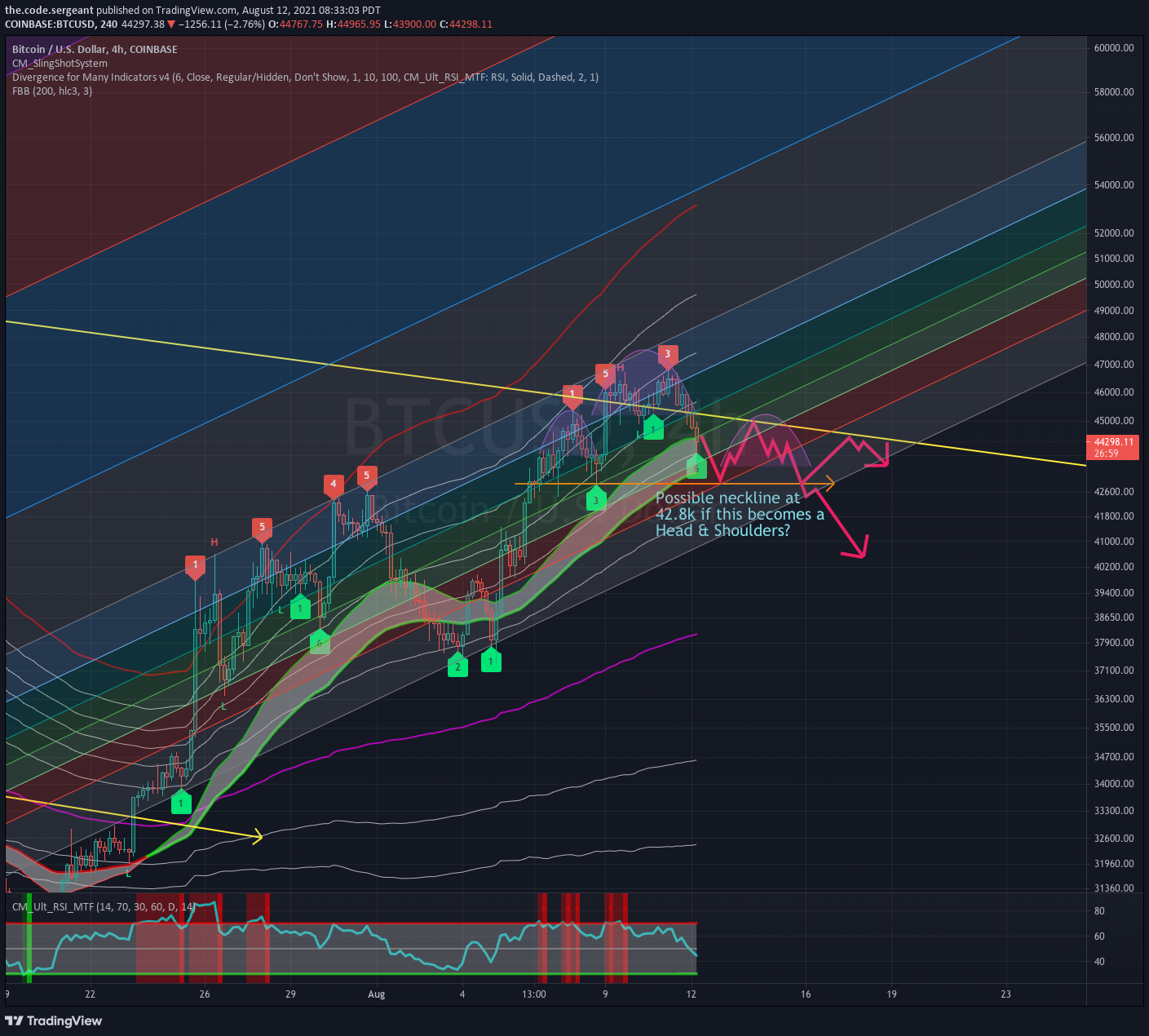Viewport: 1149px width, 1036px height.
Task: Click price scale value 58000.00
Action: pos(1114,91)
